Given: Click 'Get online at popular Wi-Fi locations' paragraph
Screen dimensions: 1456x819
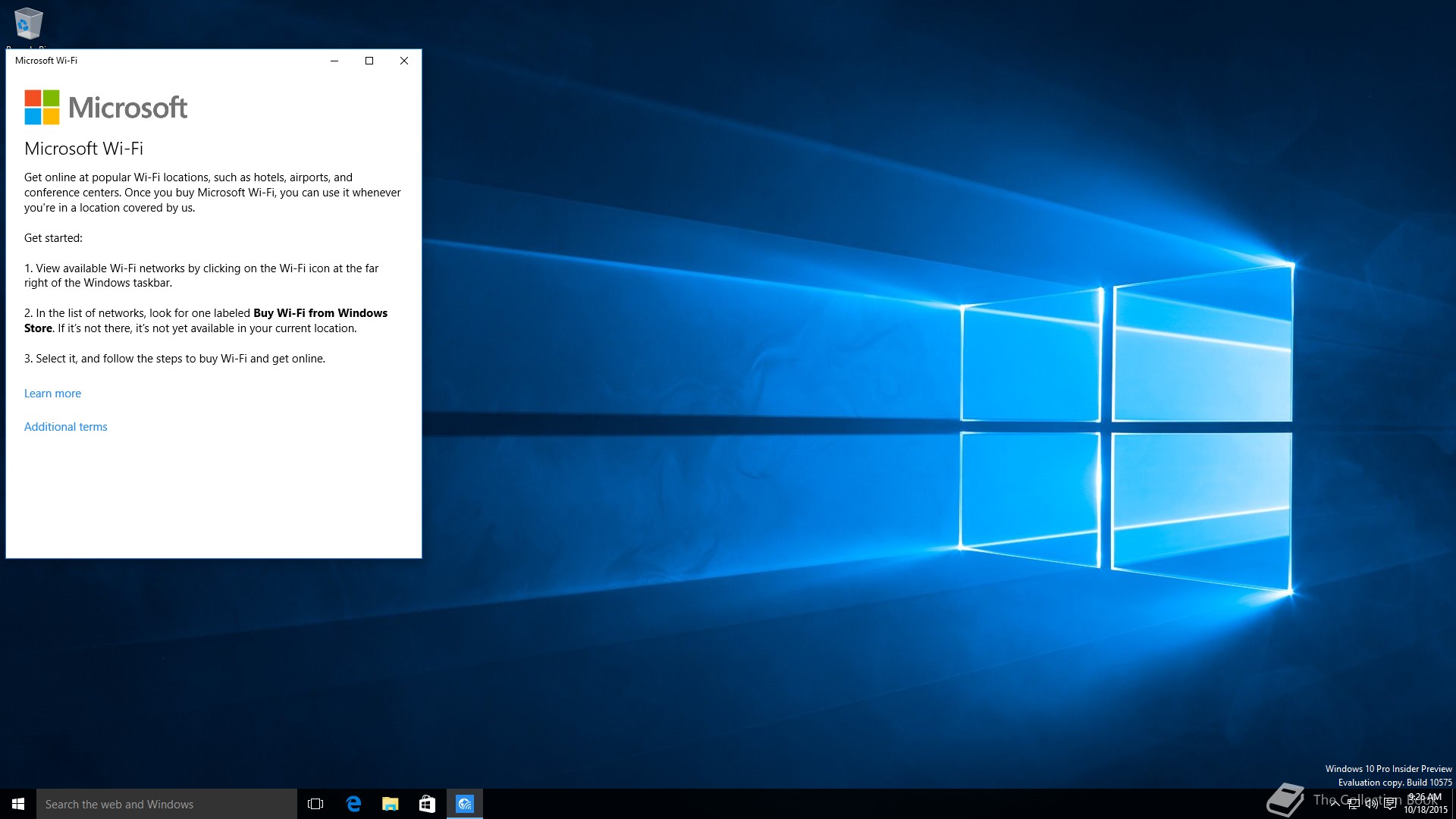Looking at the screenshot, I should click(212, 193).
